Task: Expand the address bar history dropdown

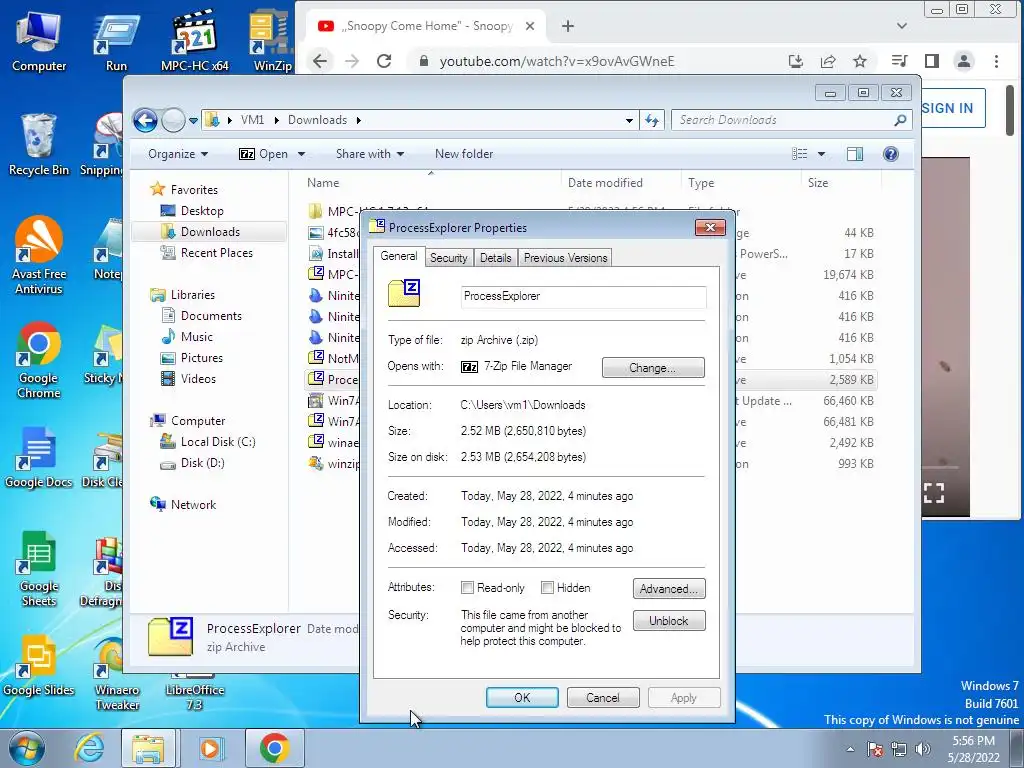Action: coord(629,120)
